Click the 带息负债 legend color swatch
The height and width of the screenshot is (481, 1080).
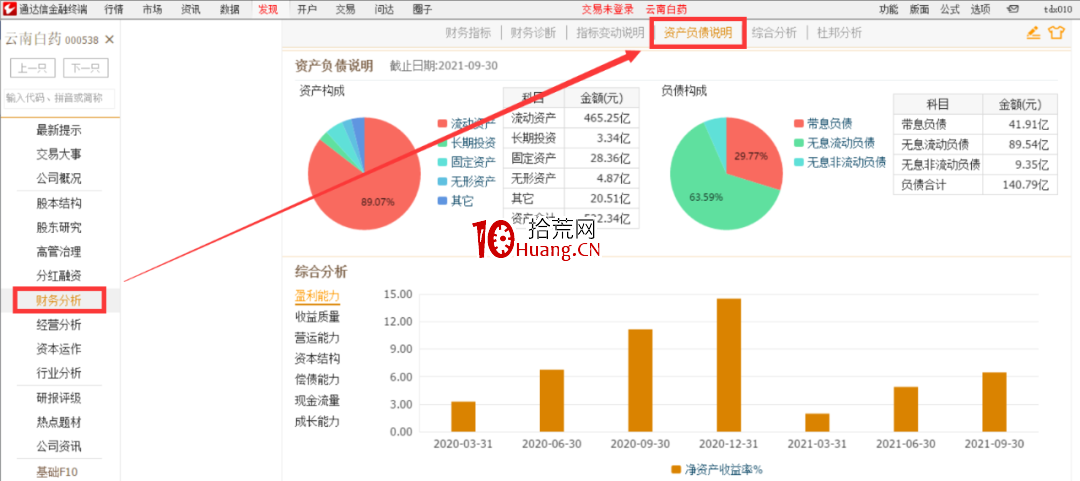point(799,124)
